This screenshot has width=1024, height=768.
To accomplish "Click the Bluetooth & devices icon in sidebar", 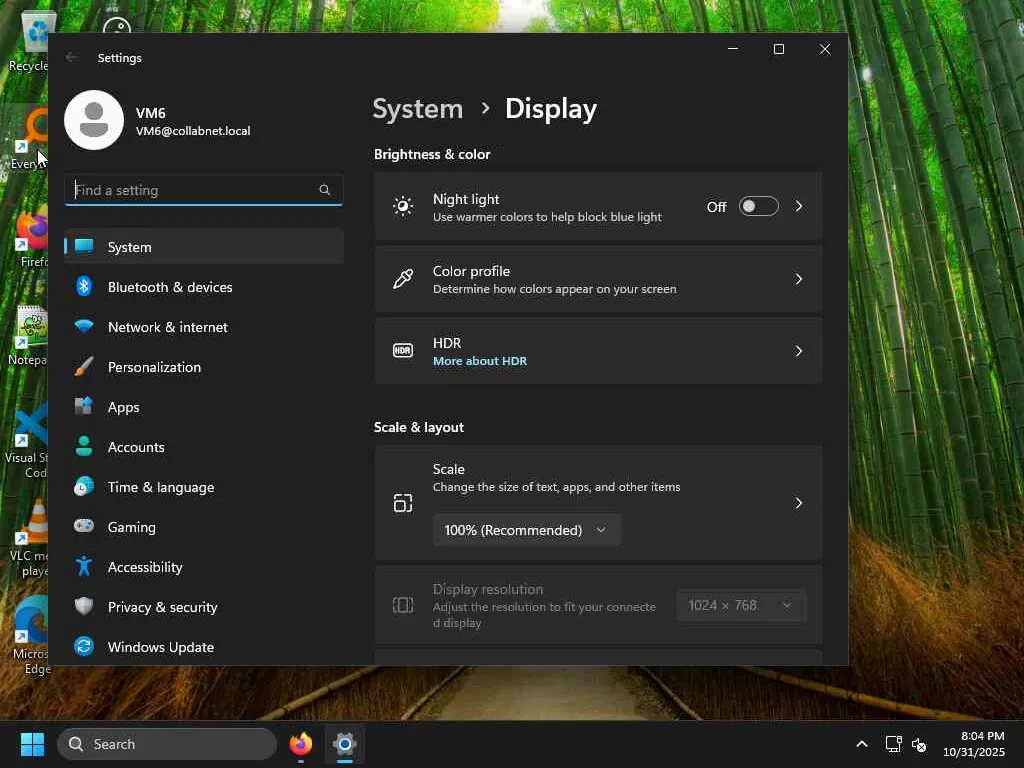I will [x=84, y=287].
